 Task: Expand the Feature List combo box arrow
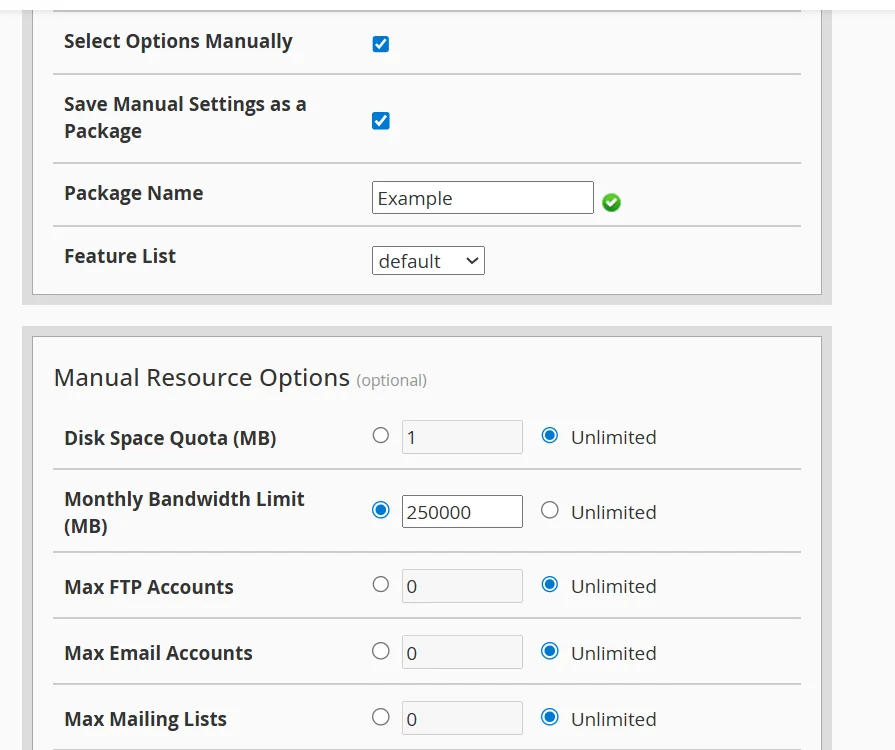click(473, 260)
